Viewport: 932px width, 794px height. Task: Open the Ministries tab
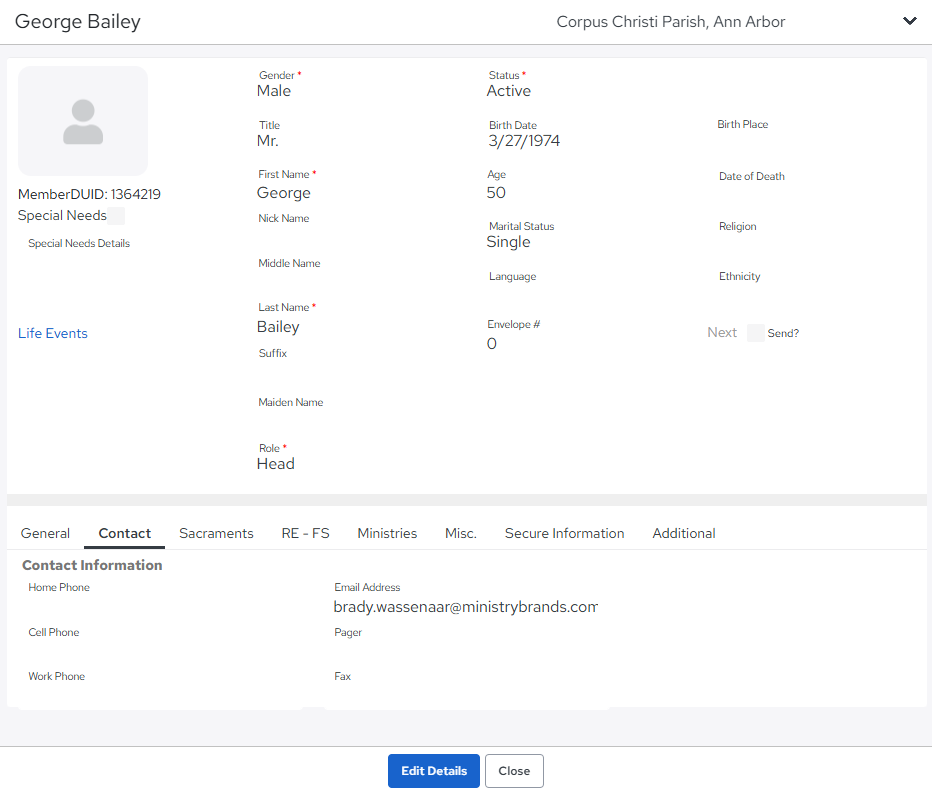[x=387, y=533]
